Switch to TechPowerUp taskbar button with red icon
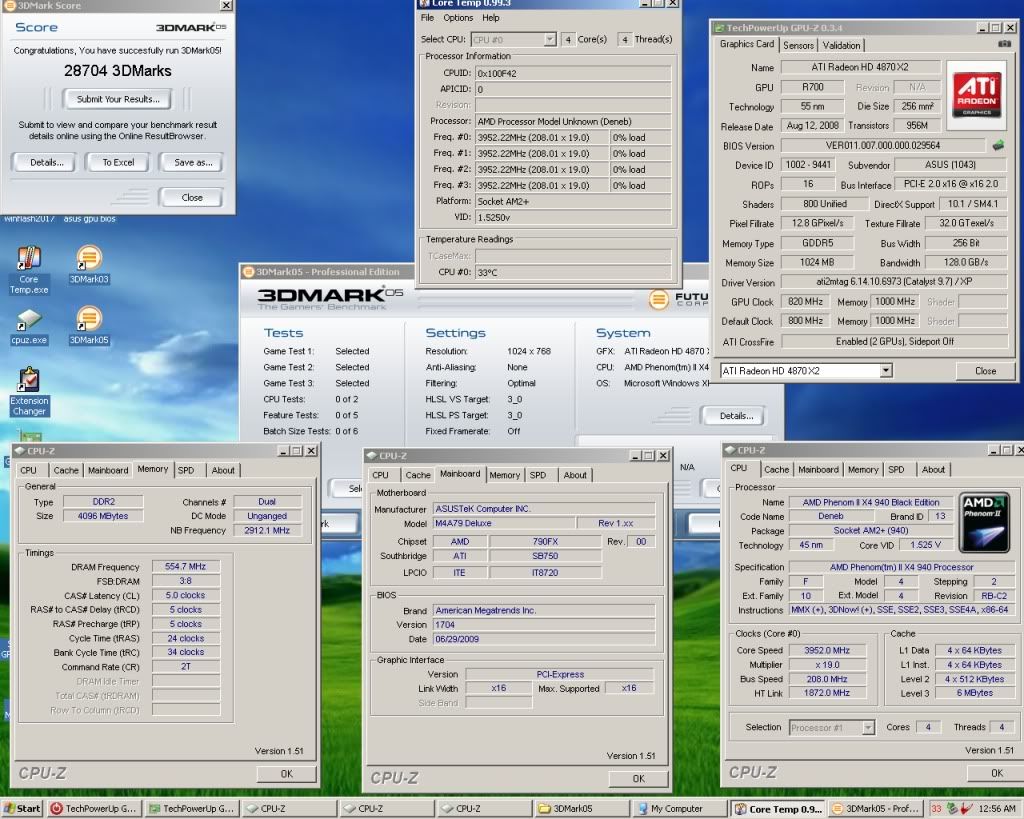 (x=93, y=809)
